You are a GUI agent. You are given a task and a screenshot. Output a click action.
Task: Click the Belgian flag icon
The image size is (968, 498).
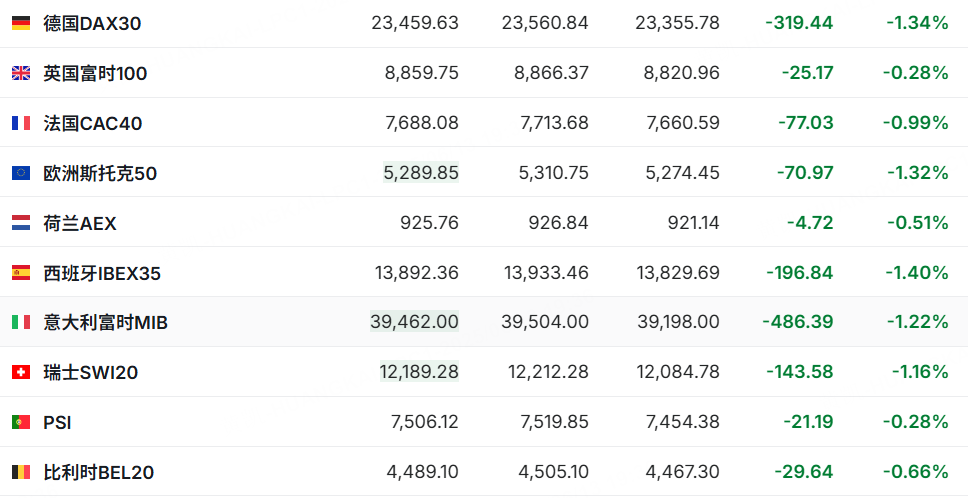(21, 472)
